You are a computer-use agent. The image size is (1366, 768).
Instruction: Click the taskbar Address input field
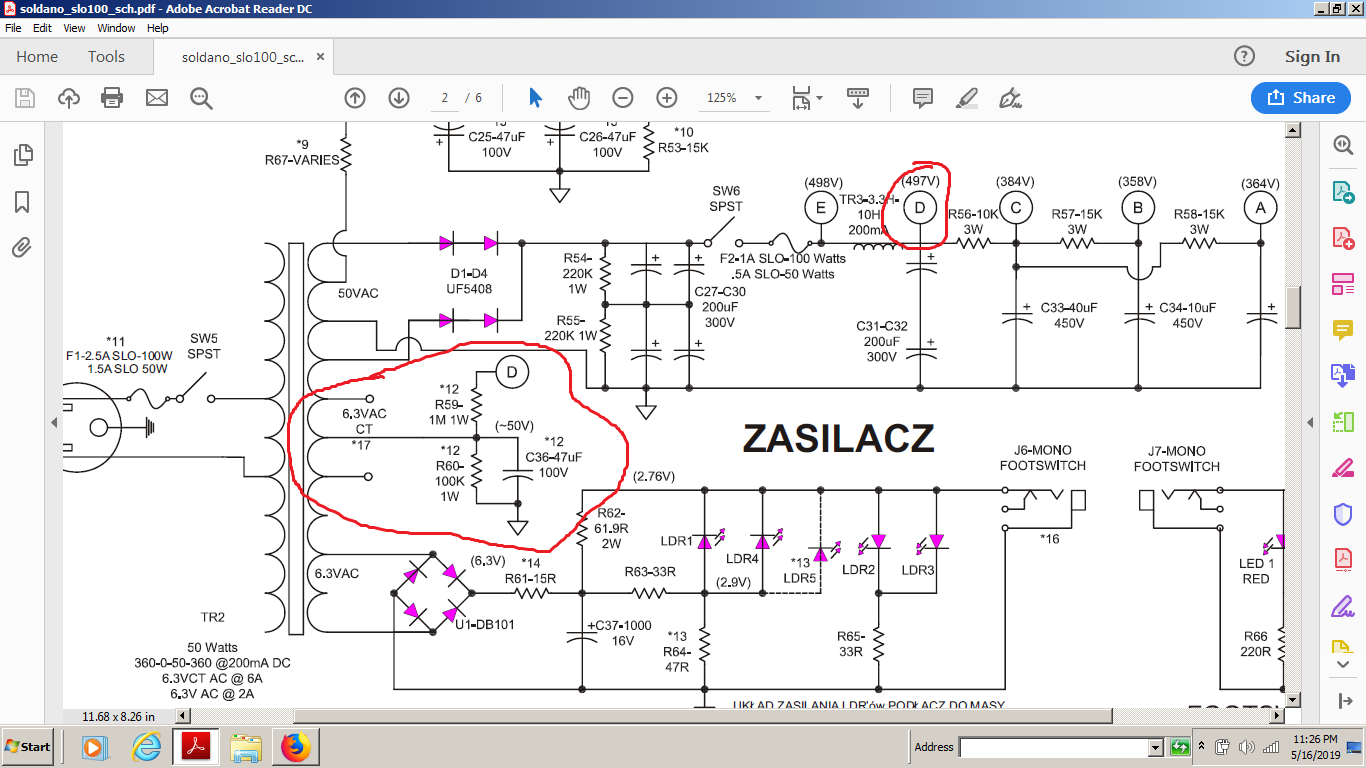tap(1054, 747)
